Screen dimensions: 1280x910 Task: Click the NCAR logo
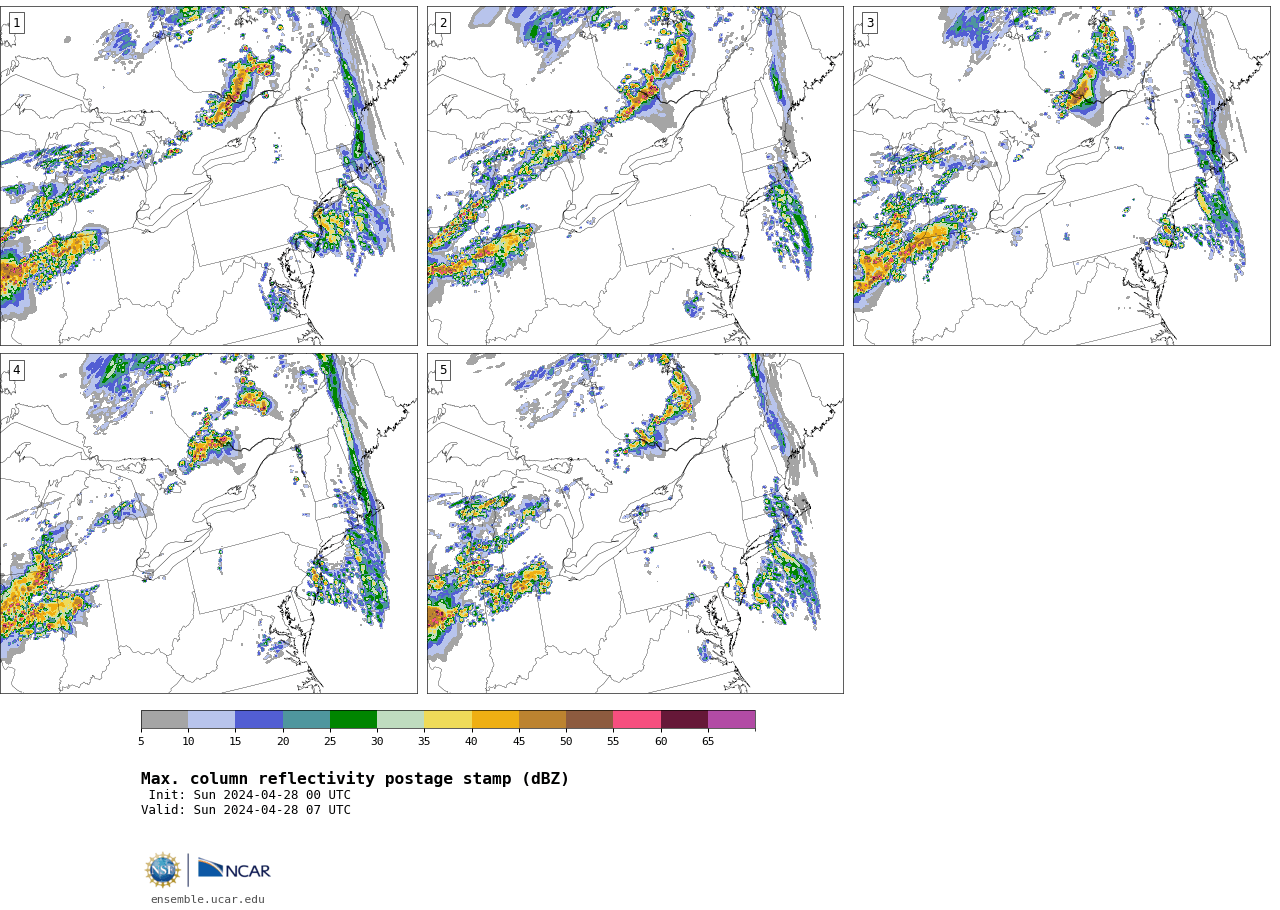click(234, 869)
